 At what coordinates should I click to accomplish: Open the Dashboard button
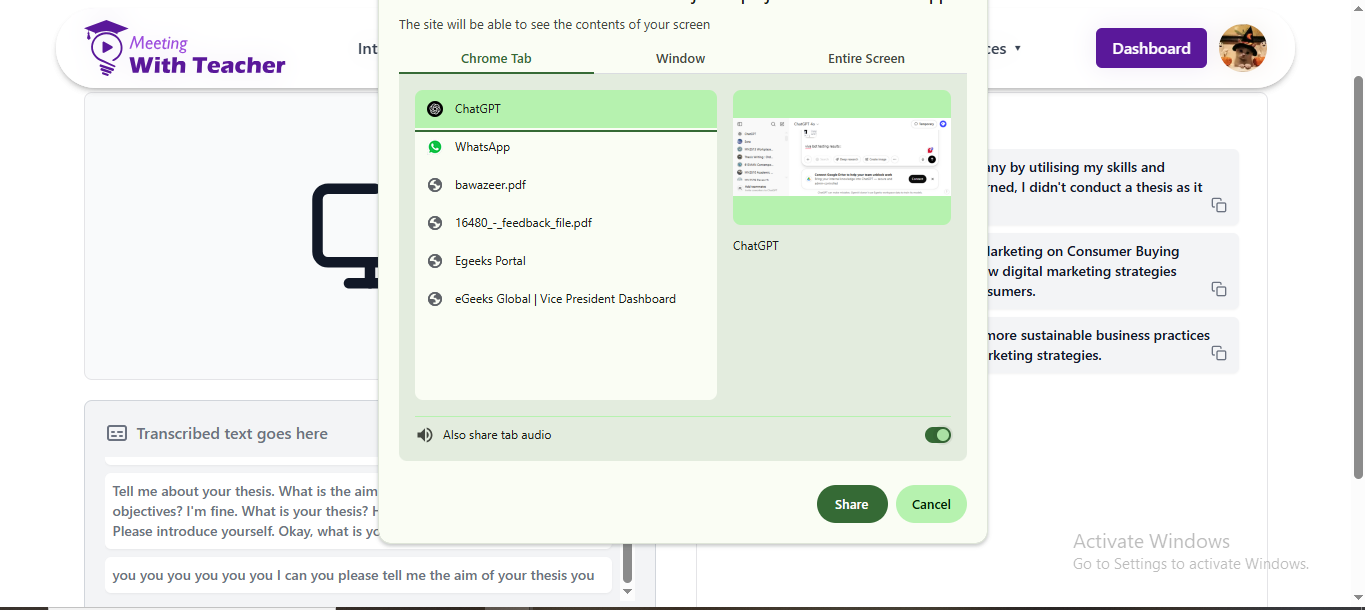1151,48
